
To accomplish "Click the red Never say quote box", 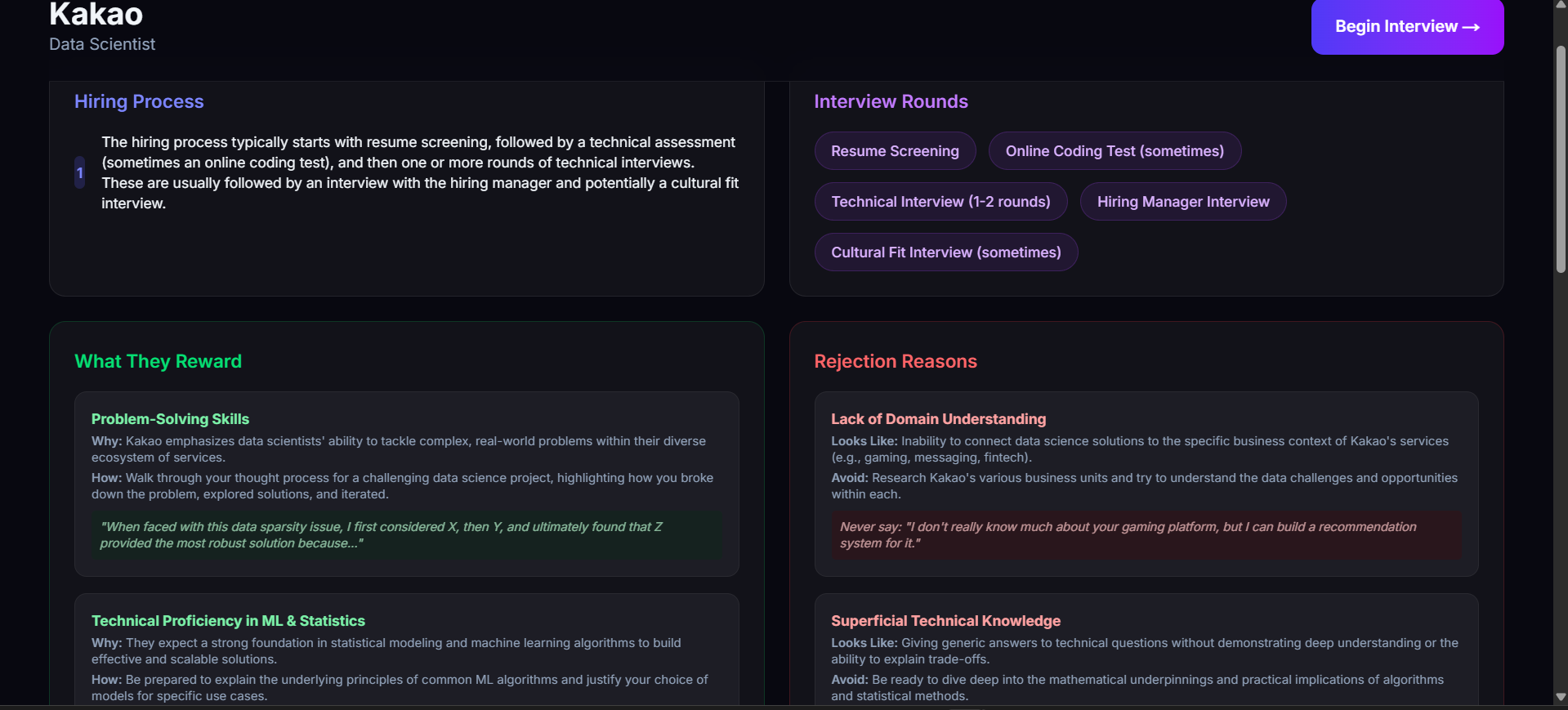I will tap(1146, 535).
